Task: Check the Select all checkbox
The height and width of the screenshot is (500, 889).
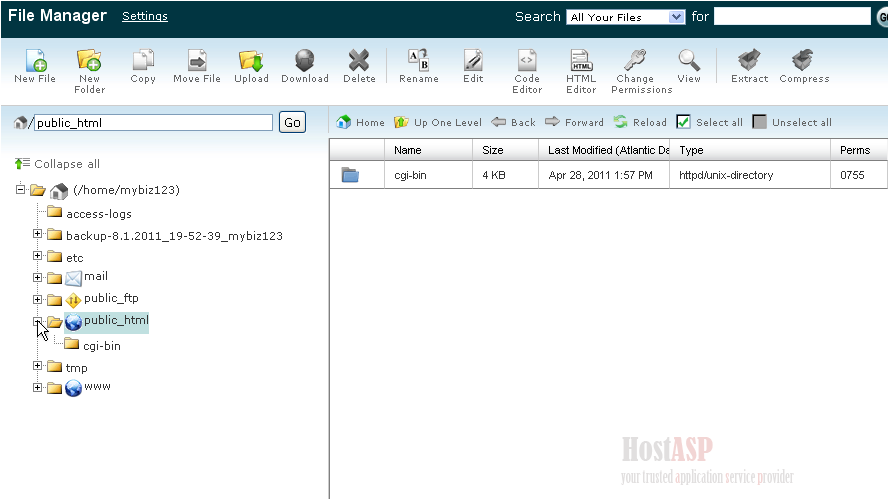Action: [x=684, y=122]
